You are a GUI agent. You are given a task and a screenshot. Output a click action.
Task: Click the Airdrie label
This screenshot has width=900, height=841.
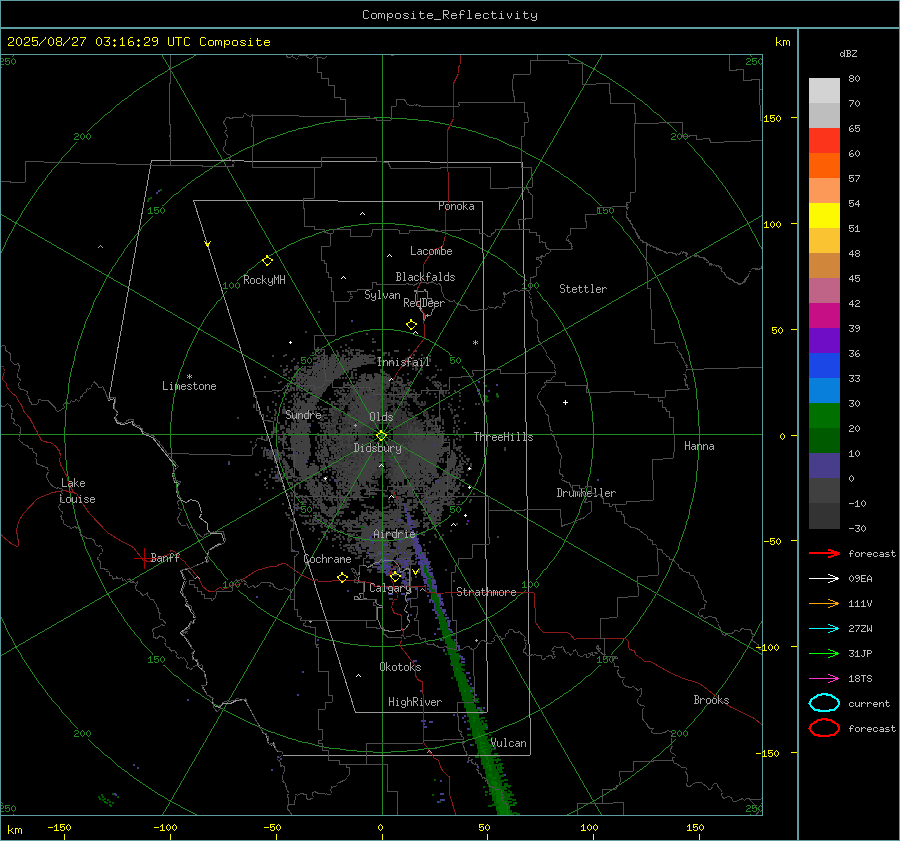(394, 534)
